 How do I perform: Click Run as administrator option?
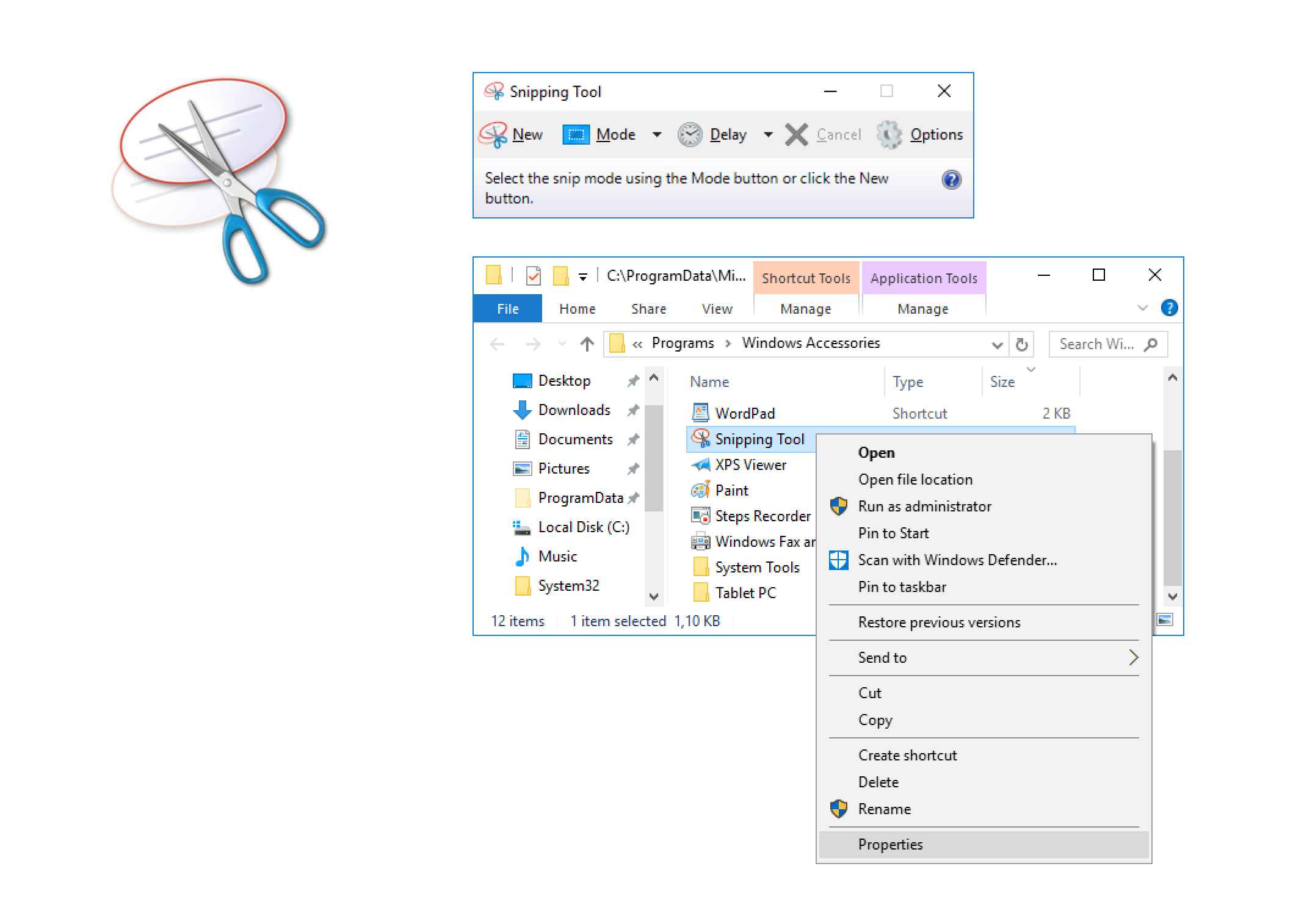click(x=923, y=506)
